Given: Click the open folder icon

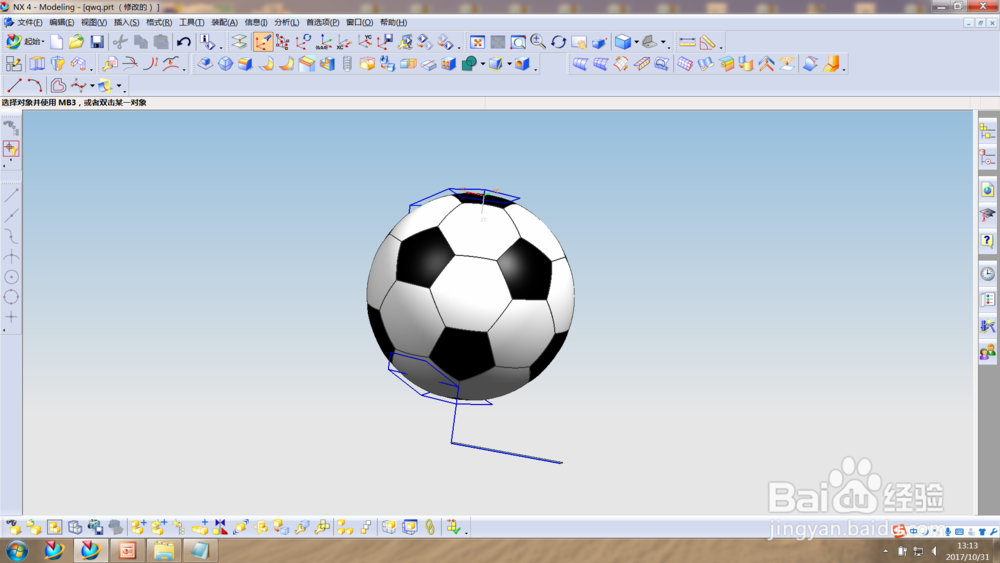Looking at the screenshot, I should (77, 42).
